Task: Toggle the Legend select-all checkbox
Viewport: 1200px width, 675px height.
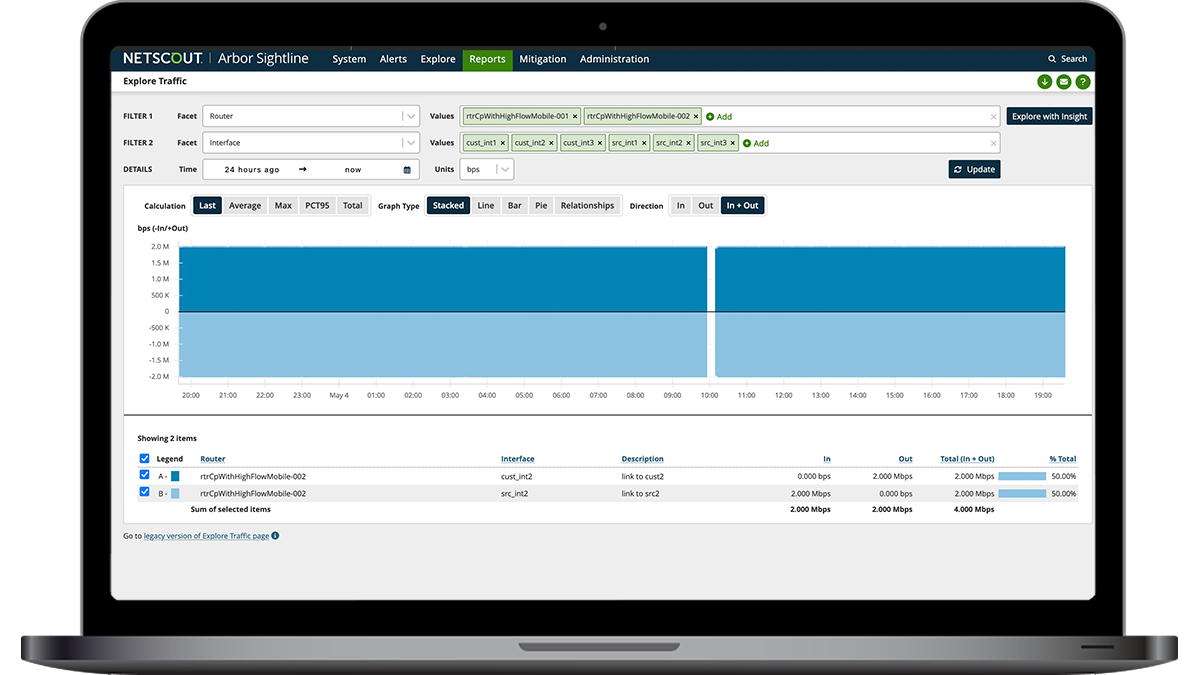Action: click(x=144, y=458)
